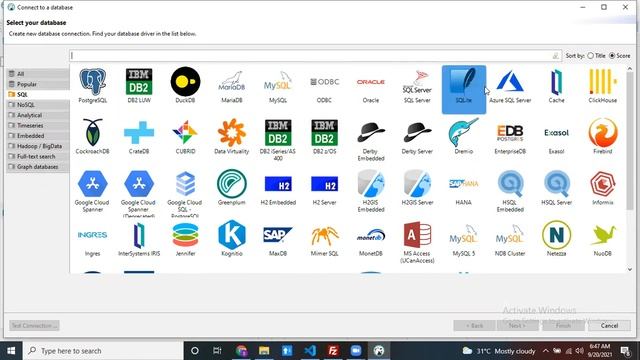Pick the Data Virtuality driver
This screenshot has width=640, height=360.
pos(231,136)
